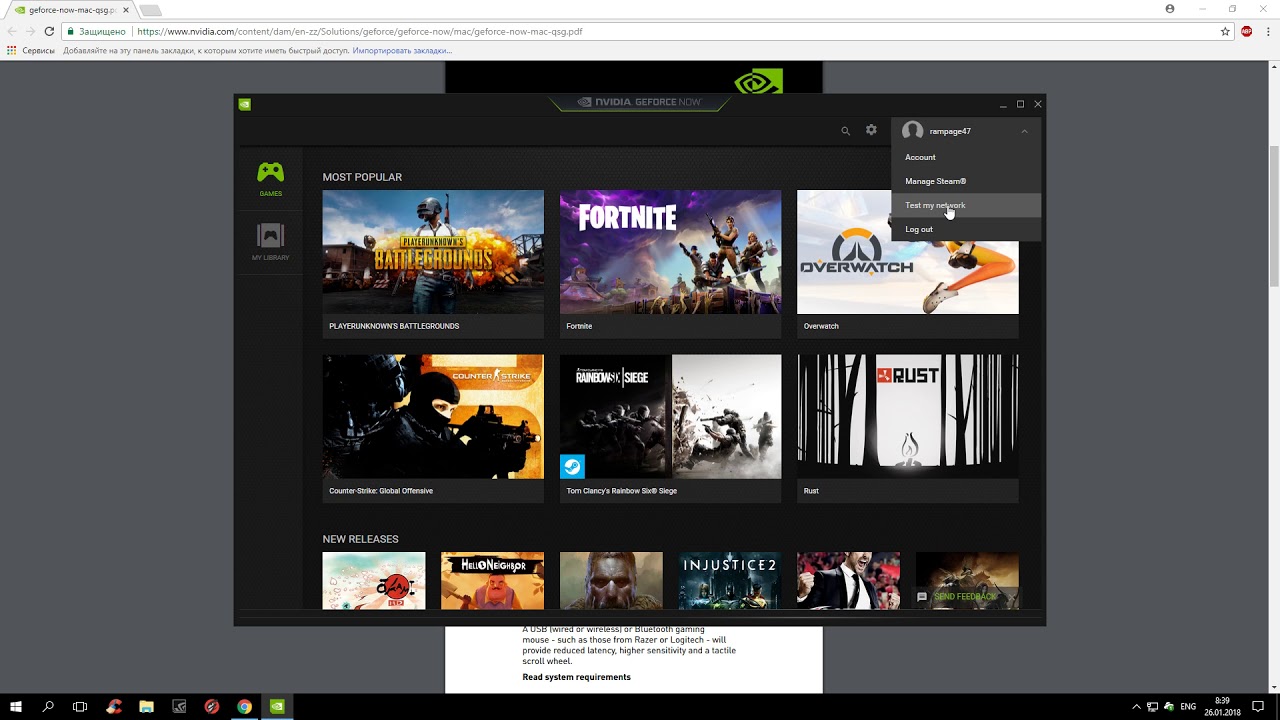Image resolution: width=1280 pixels, height=720 pixels.
Task: Open Windows Start button
Action: 16,706
